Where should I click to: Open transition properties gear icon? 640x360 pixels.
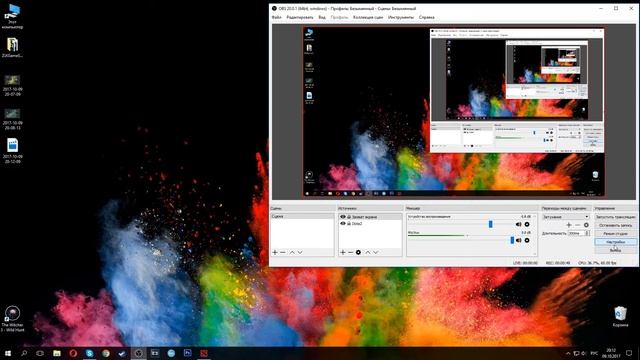[x=586, y=225]
